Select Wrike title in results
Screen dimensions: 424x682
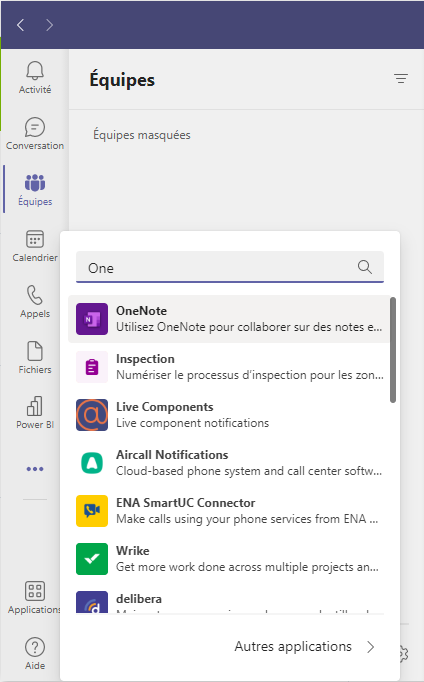coord(133,551)
